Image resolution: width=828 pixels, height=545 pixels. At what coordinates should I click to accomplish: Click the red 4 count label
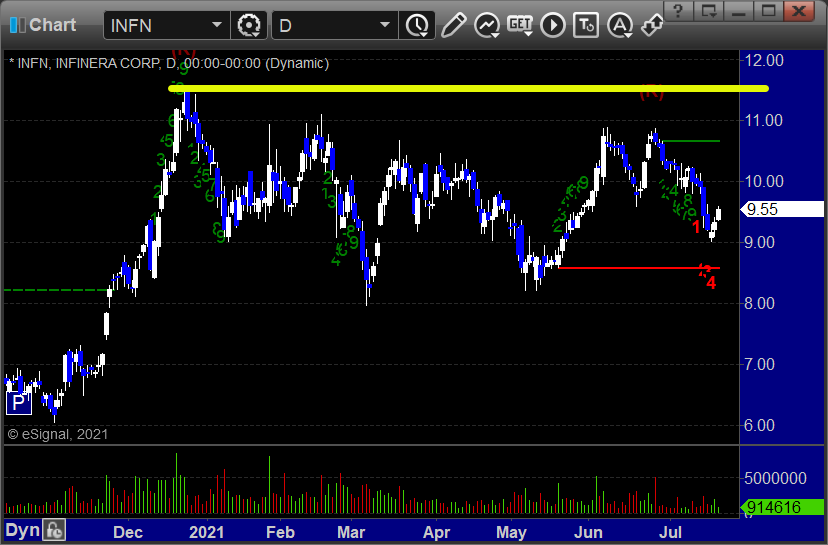711,283
